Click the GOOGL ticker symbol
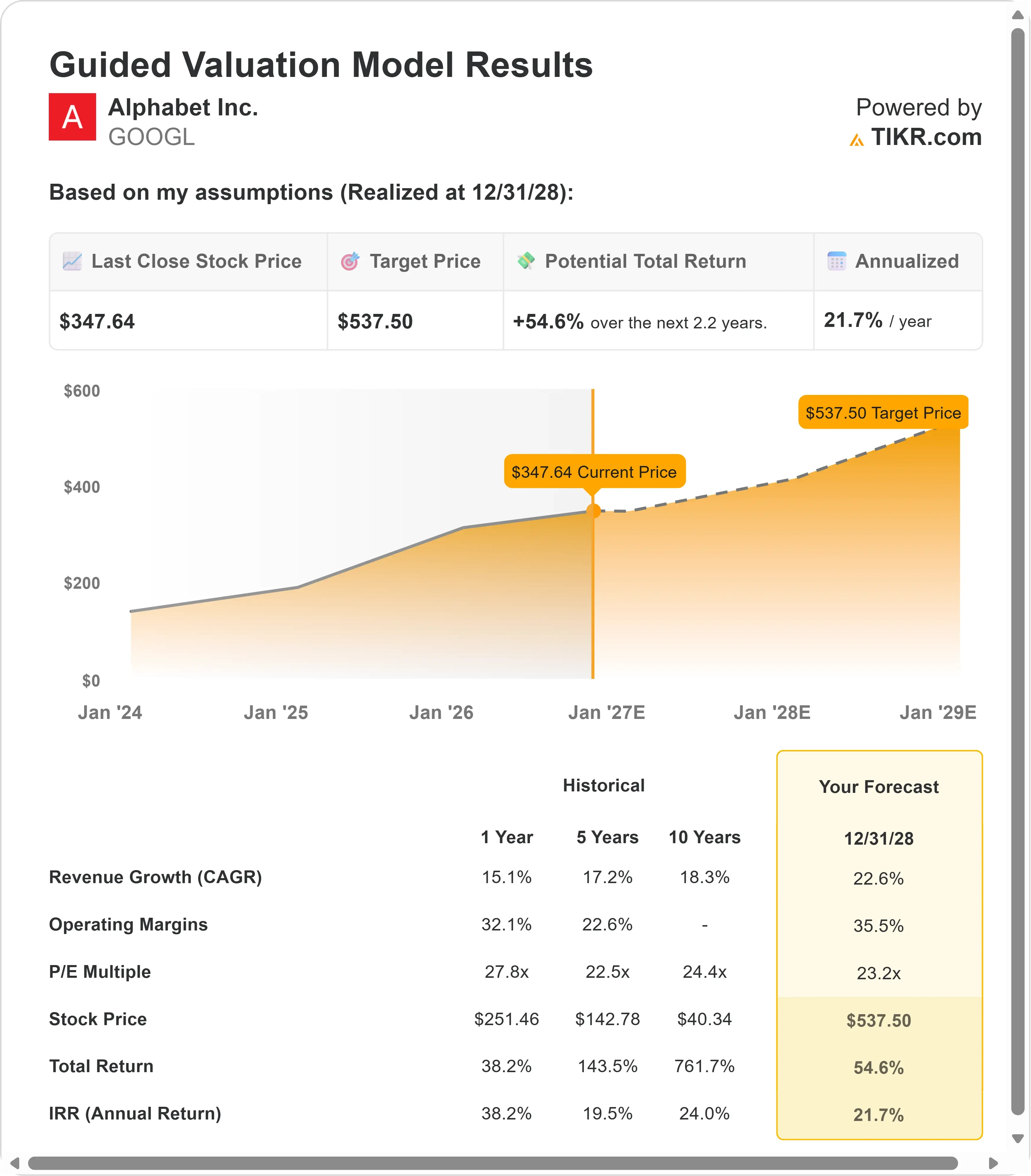 coord(152,137)
